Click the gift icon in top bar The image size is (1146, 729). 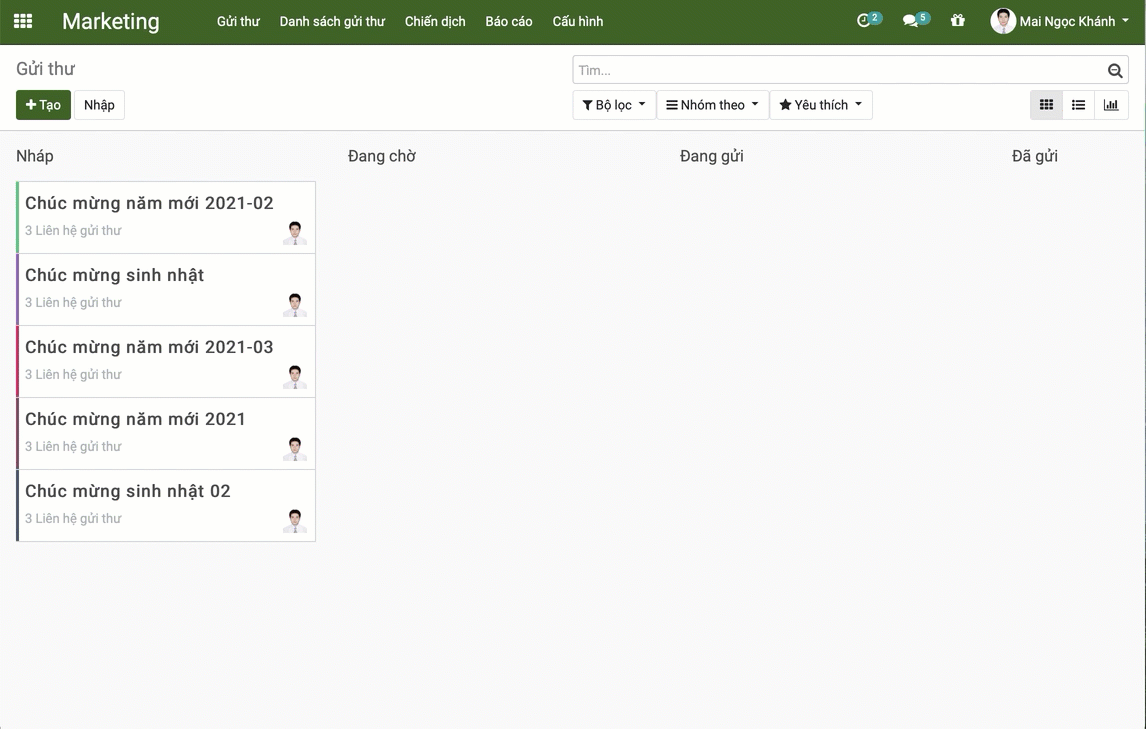pyautogui.click(x=957, y=20)
